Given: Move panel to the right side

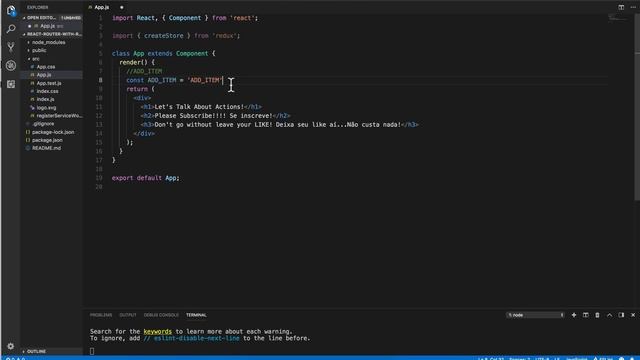Looking at the screenshot, I should tap(621, 315).
